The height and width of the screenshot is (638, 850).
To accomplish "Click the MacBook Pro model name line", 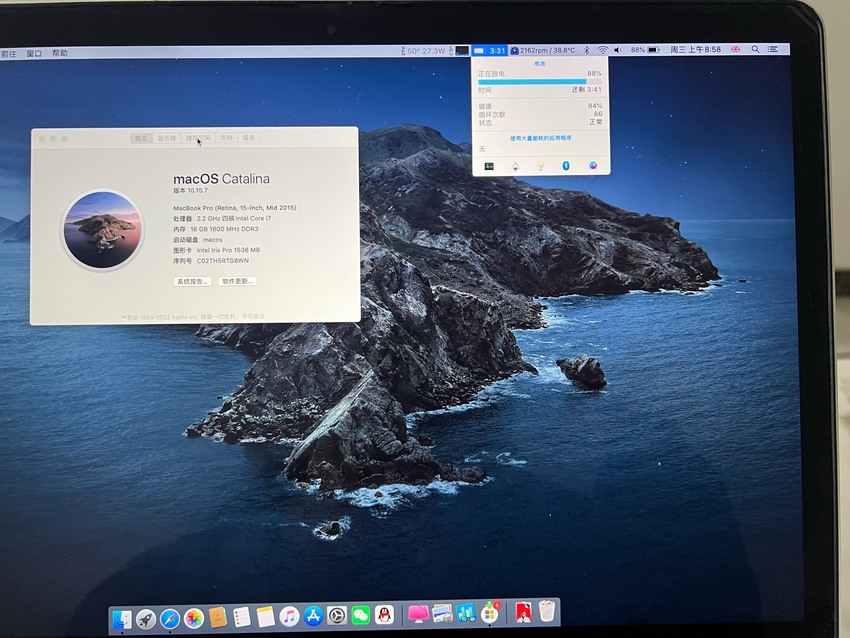I will (x=235, y=208).
